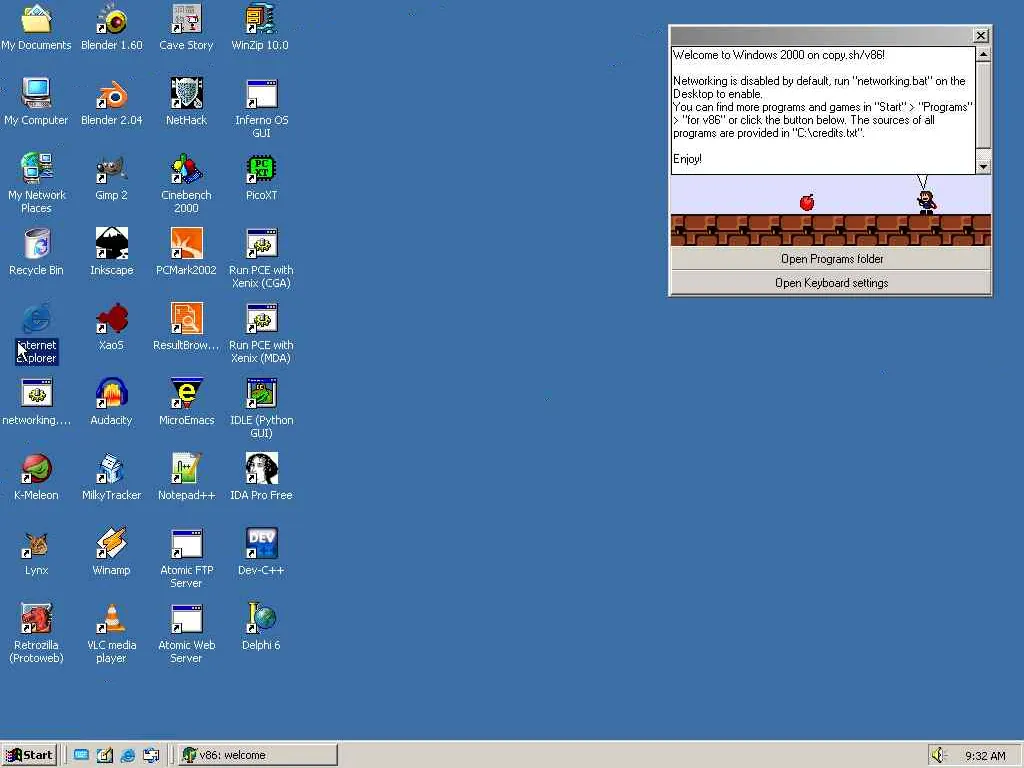
Task: Select My Network Places icon
Action: 37,168
